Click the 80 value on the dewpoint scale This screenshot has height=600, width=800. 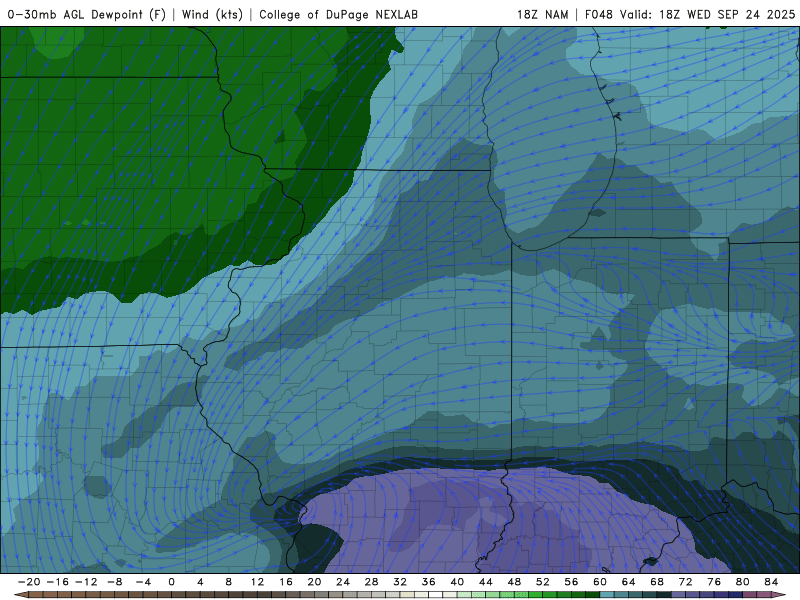(x=743, y=582)
